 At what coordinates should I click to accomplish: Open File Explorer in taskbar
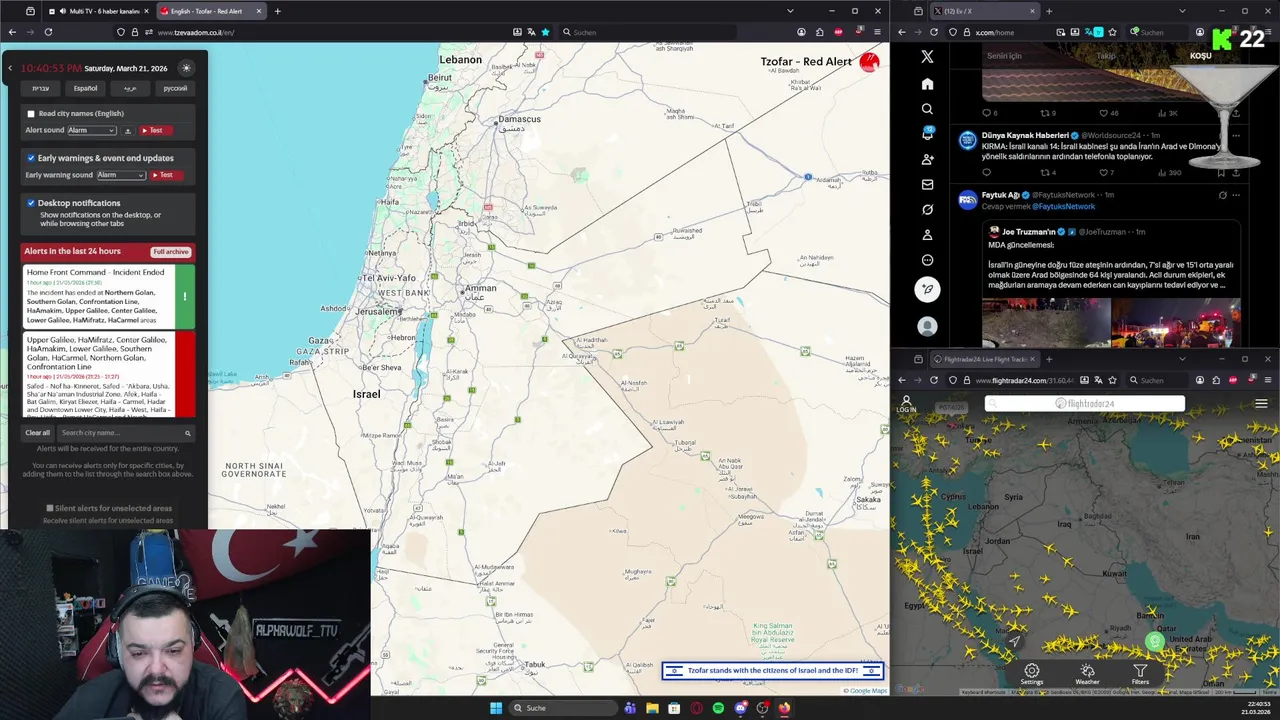click(x=652, y=708)
